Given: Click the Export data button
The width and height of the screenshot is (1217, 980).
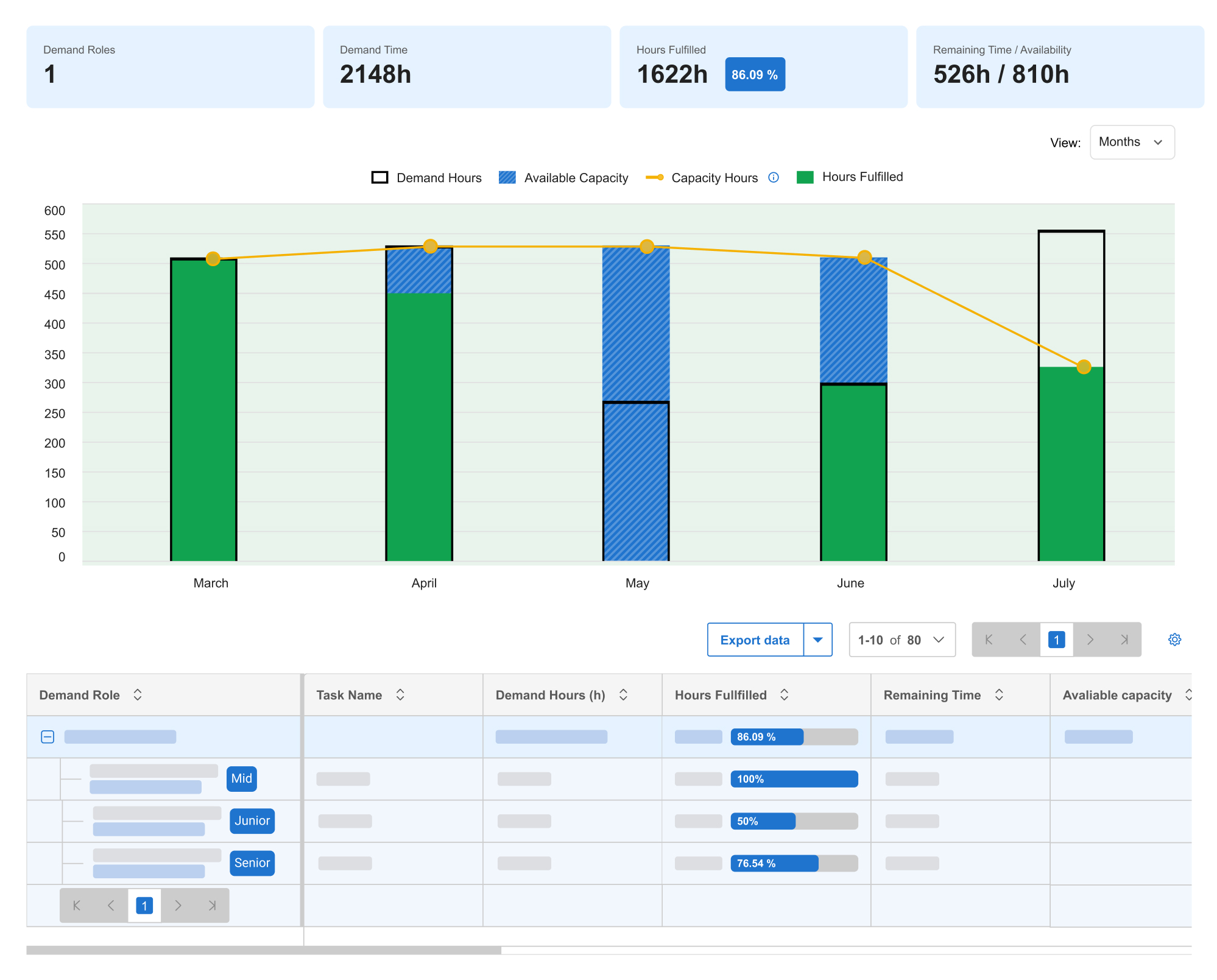Looking at the screenshot, I should click(755, 640).
